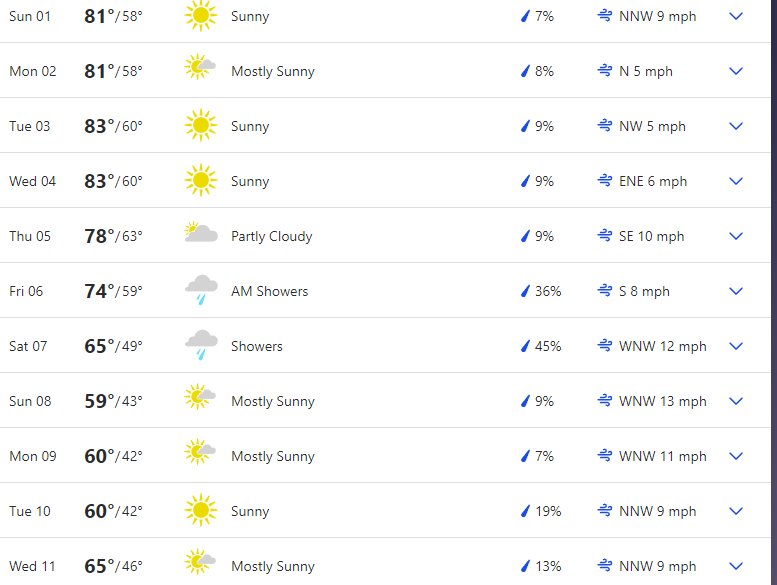Click the mostly sunny icon for Mon 02
The image size is (777, 585).
[200, 67]
